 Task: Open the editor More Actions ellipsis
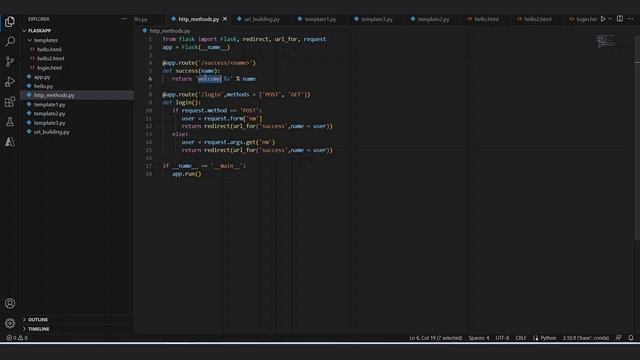631,19
